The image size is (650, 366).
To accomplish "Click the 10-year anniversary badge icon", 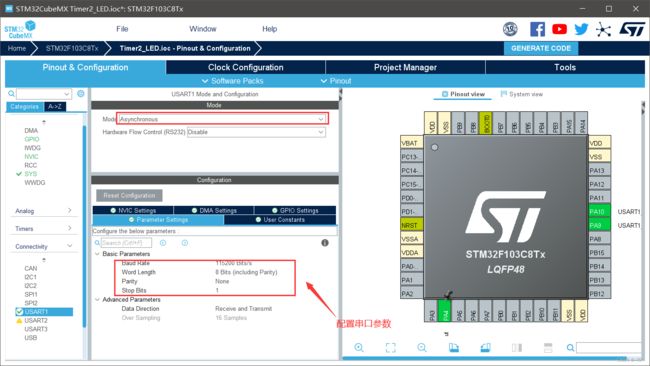I will [x=510, y=29].
